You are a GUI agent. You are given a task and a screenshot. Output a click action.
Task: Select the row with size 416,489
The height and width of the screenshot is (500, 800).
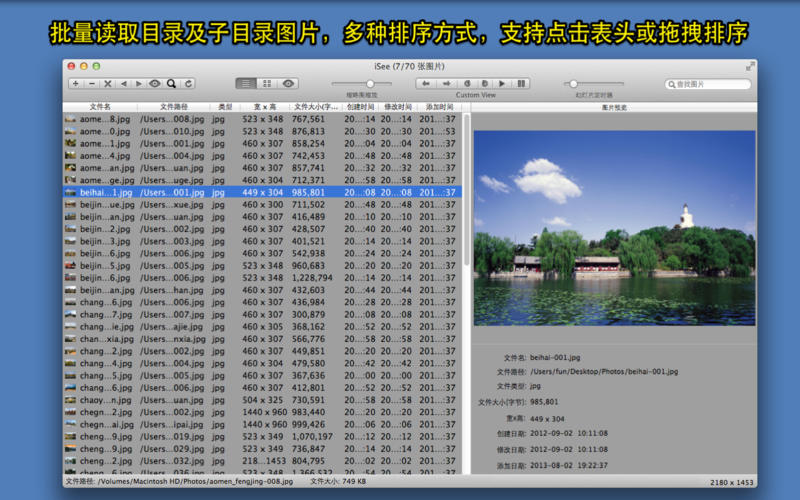pos(262,217)
